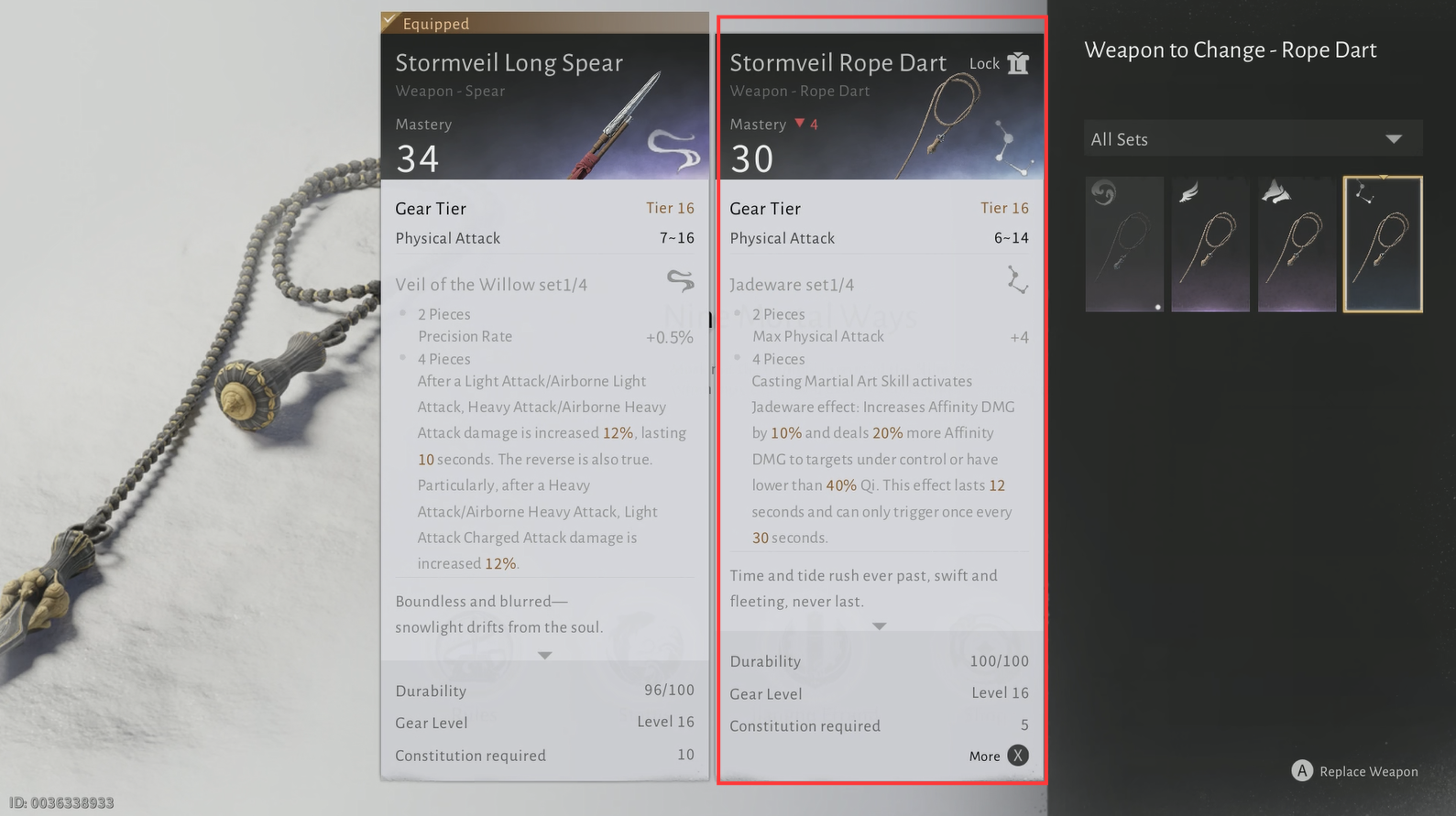Select the greyed rope dart with swirl emblem
Screen dimensions: 1456x816
[x=1124, y=245]
